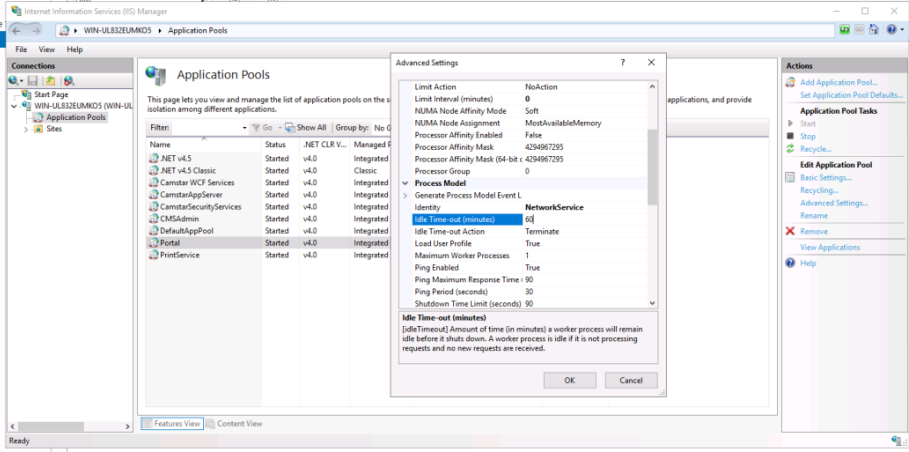909x452 pixels.
Task: Click Cancel in Advanced Settings
Action: 631,380
